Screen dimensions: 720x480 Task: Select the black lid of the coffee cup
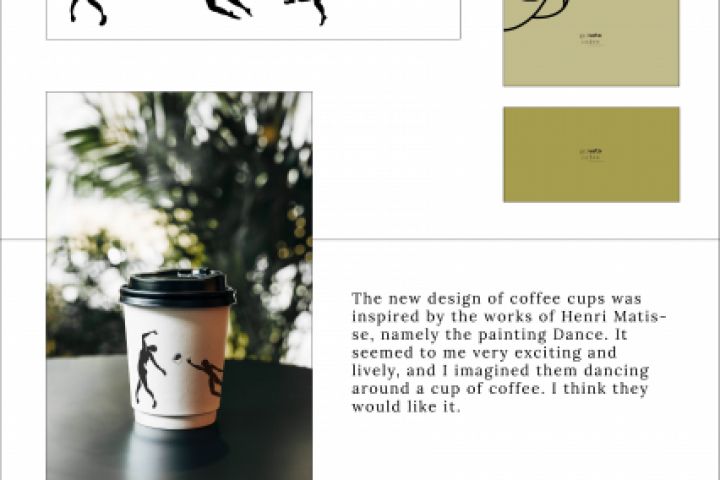click(177, 288)
